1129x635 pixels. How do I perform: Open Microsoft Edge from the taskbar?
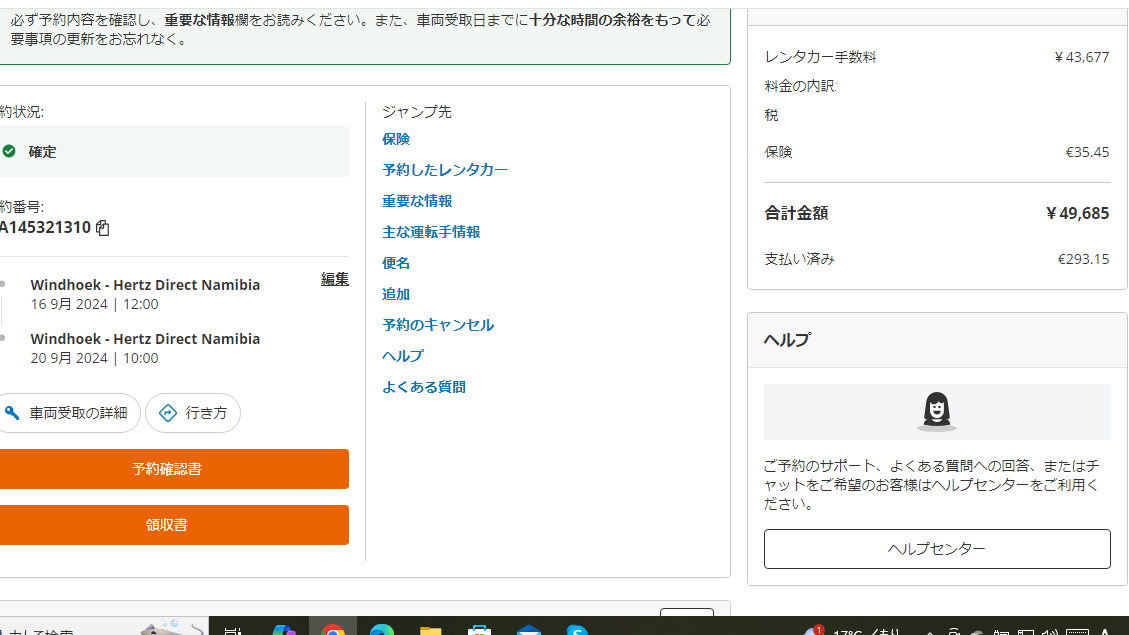point(382,630)
